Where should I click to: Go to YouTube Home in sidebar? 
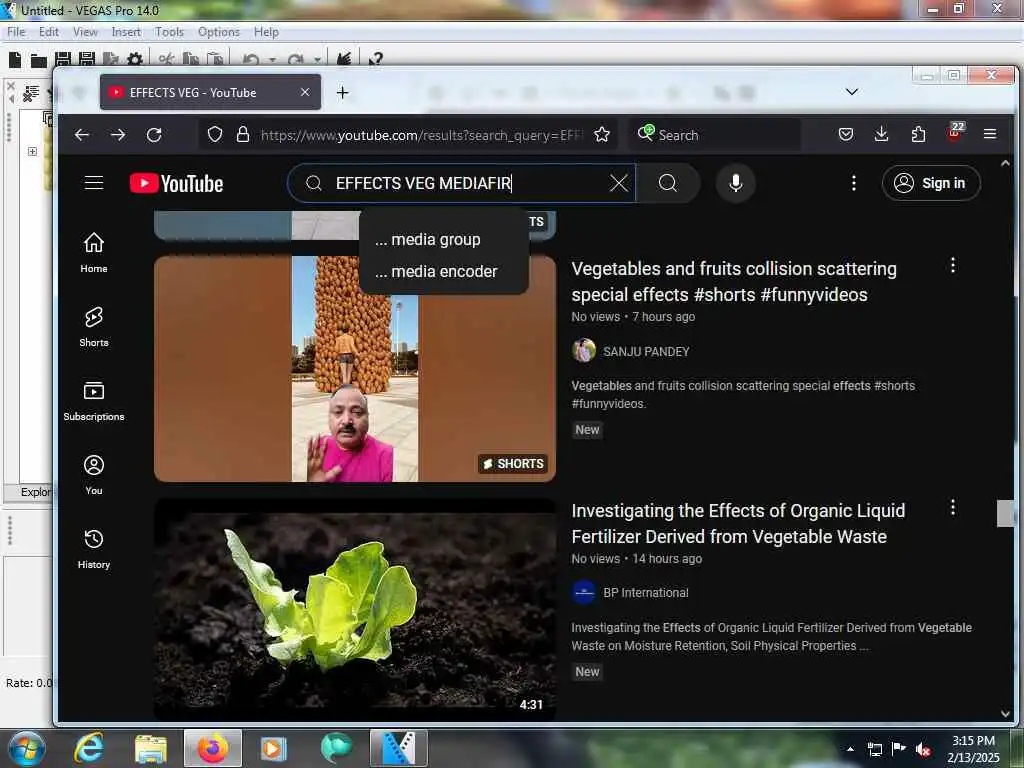(x=94, y=253)
